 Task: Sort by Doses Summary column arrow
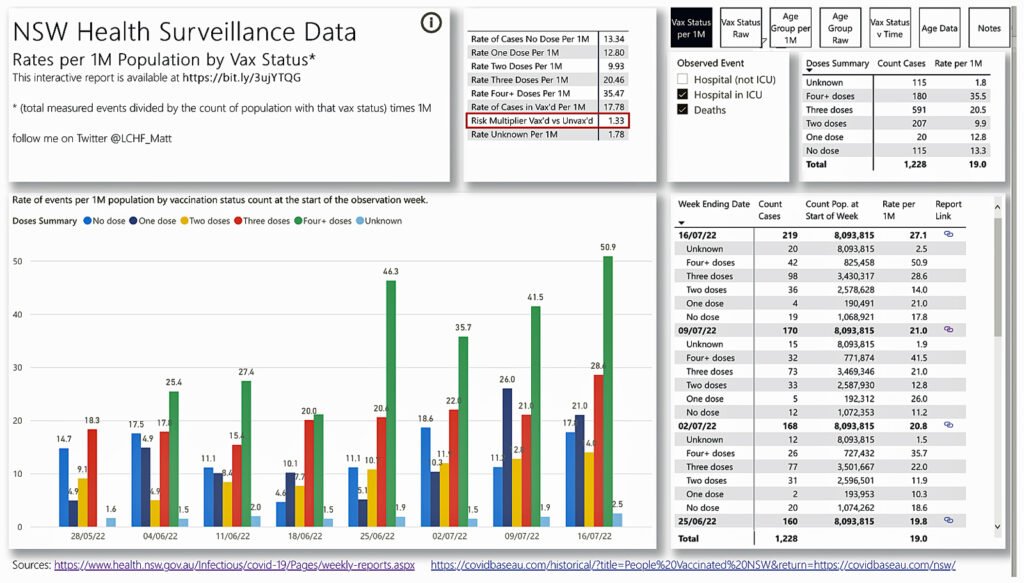(x=809, y=71)
